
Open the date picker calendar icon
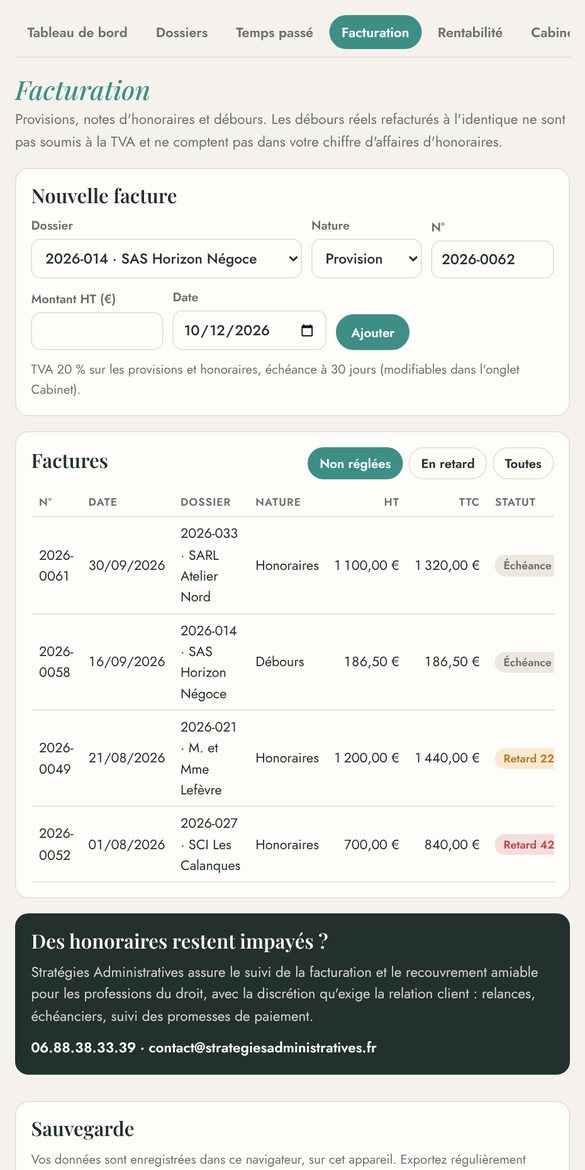pos(307,331)
